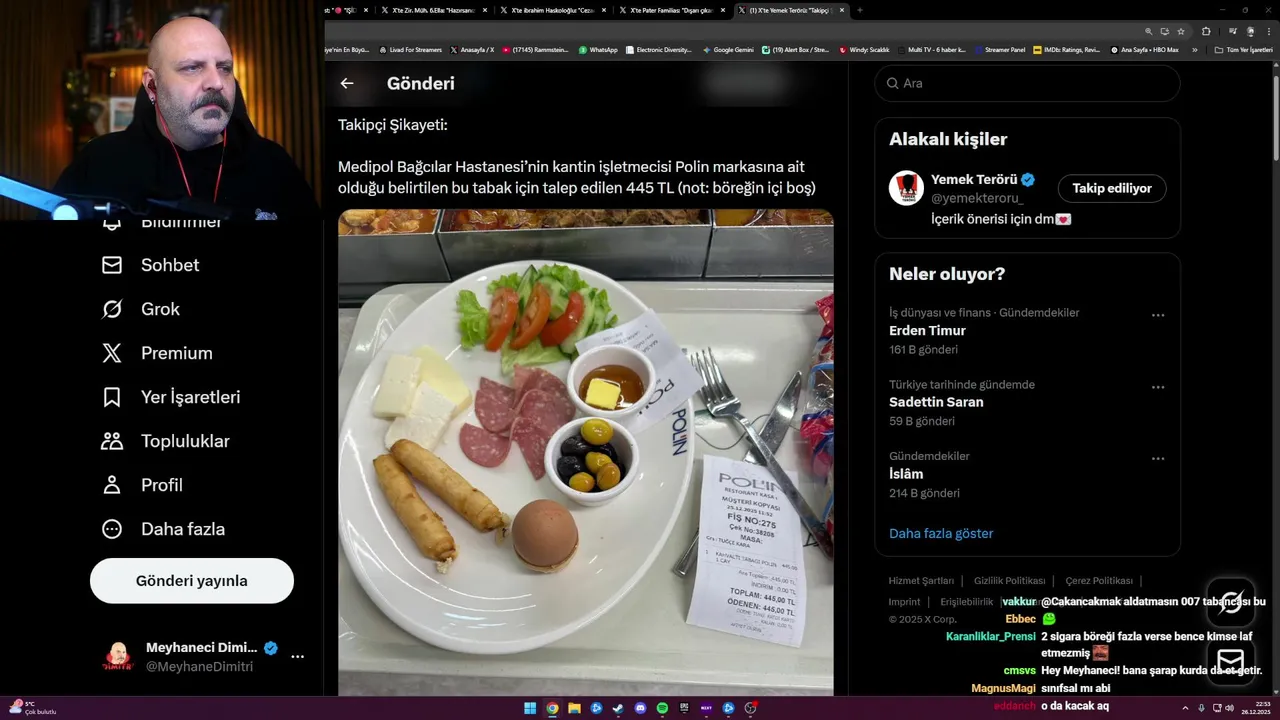Switch to the İbrahim Haskoloğlu tab
The image size is (1280, 720).
click(552, 10)
